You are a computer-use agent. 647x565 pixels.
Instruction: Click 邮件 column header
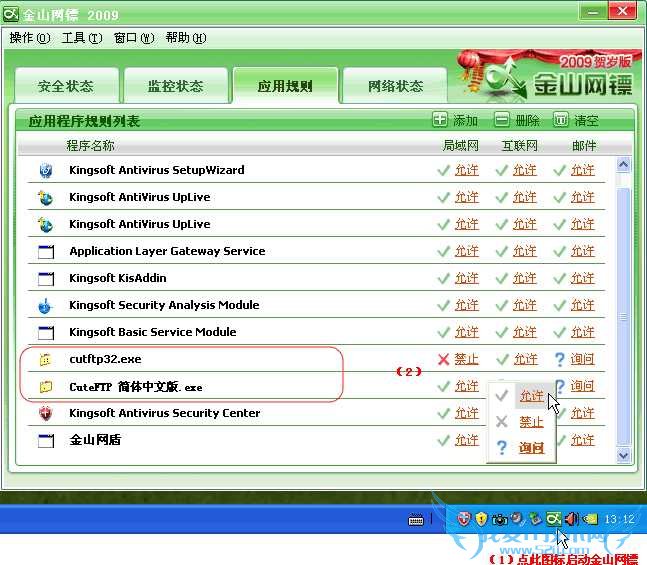point(584,145)
